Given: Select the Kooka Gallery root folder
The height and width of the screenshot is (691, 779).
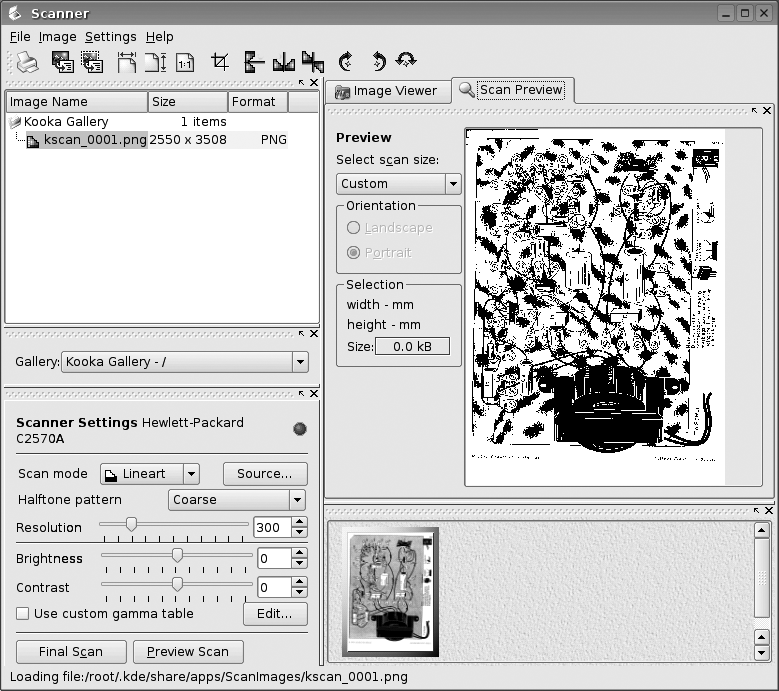Looking at the screenshot, I should tap(66, 122).
